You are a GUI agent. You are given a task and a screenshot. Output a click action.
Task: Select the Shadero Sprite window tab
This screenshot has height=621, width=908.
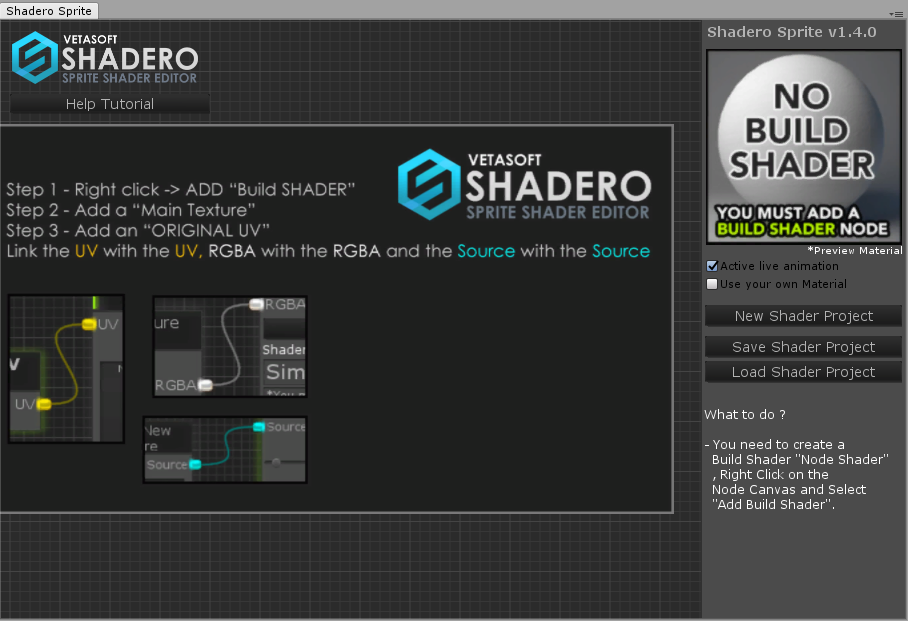(49, 10)
